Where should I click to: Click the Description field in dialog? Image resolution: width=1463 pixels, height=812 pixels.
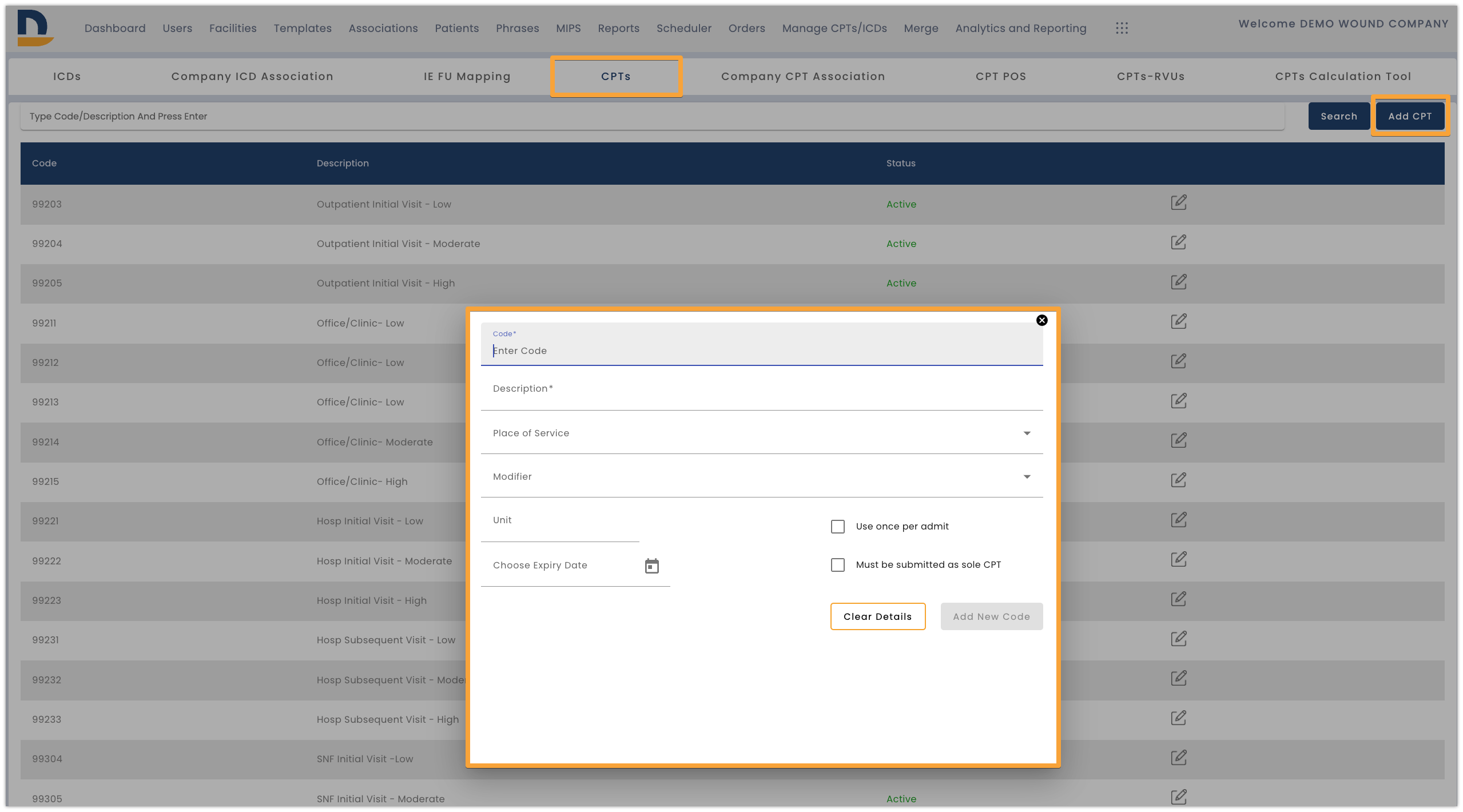762,389
